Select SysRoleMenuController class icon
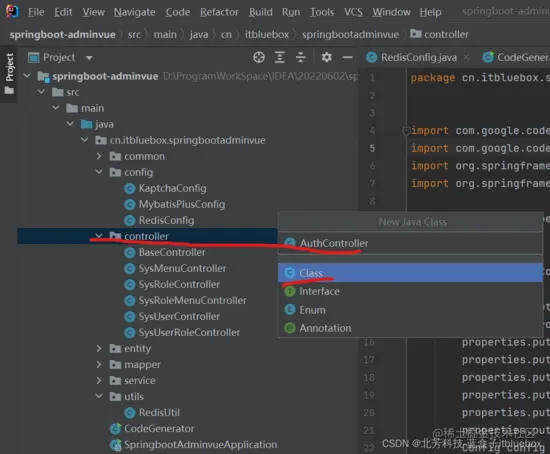 click(130, 300)
